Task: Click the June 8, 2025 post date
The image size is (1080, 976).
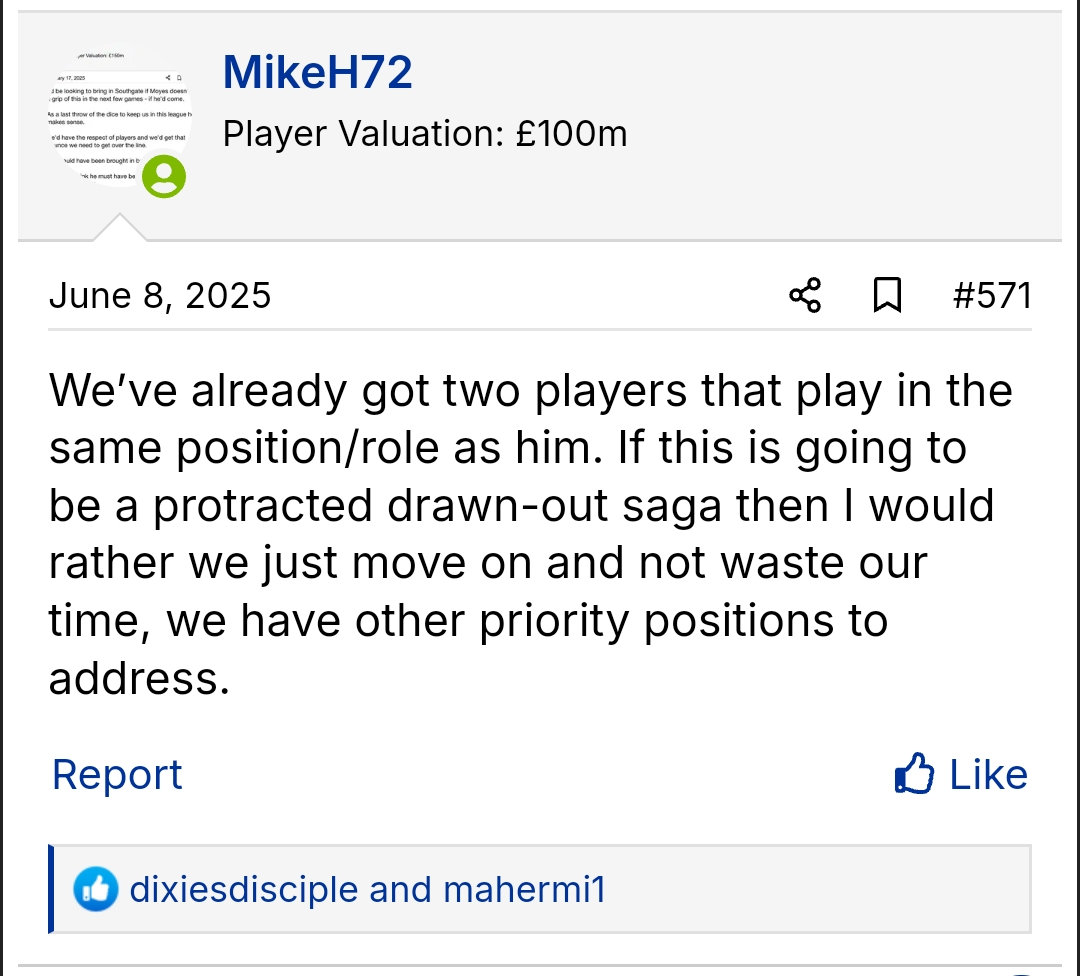Action: click(x=160, y=296)
